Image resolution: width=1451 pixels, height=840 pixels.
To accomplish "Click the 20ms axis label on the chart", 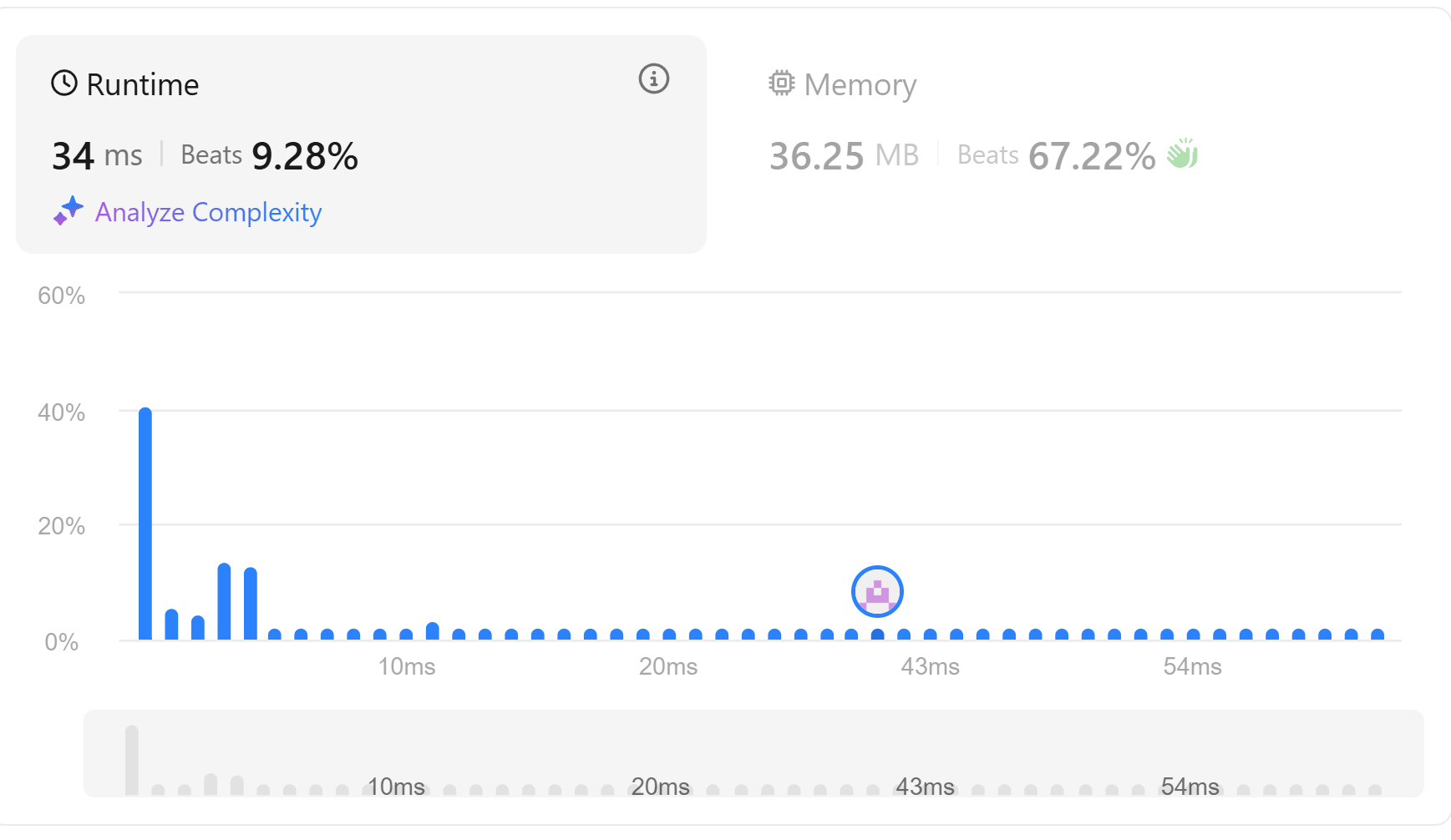I will coord(668,666).
